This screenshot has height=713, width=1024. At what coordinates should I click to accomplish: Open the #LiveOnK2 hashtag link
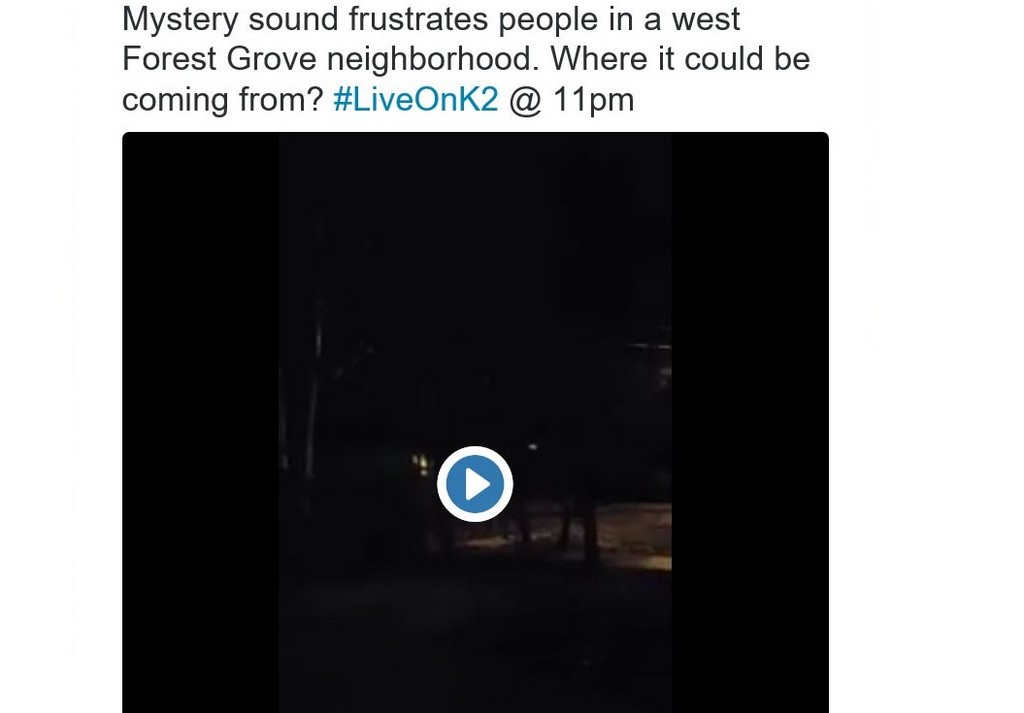(415, 99)
